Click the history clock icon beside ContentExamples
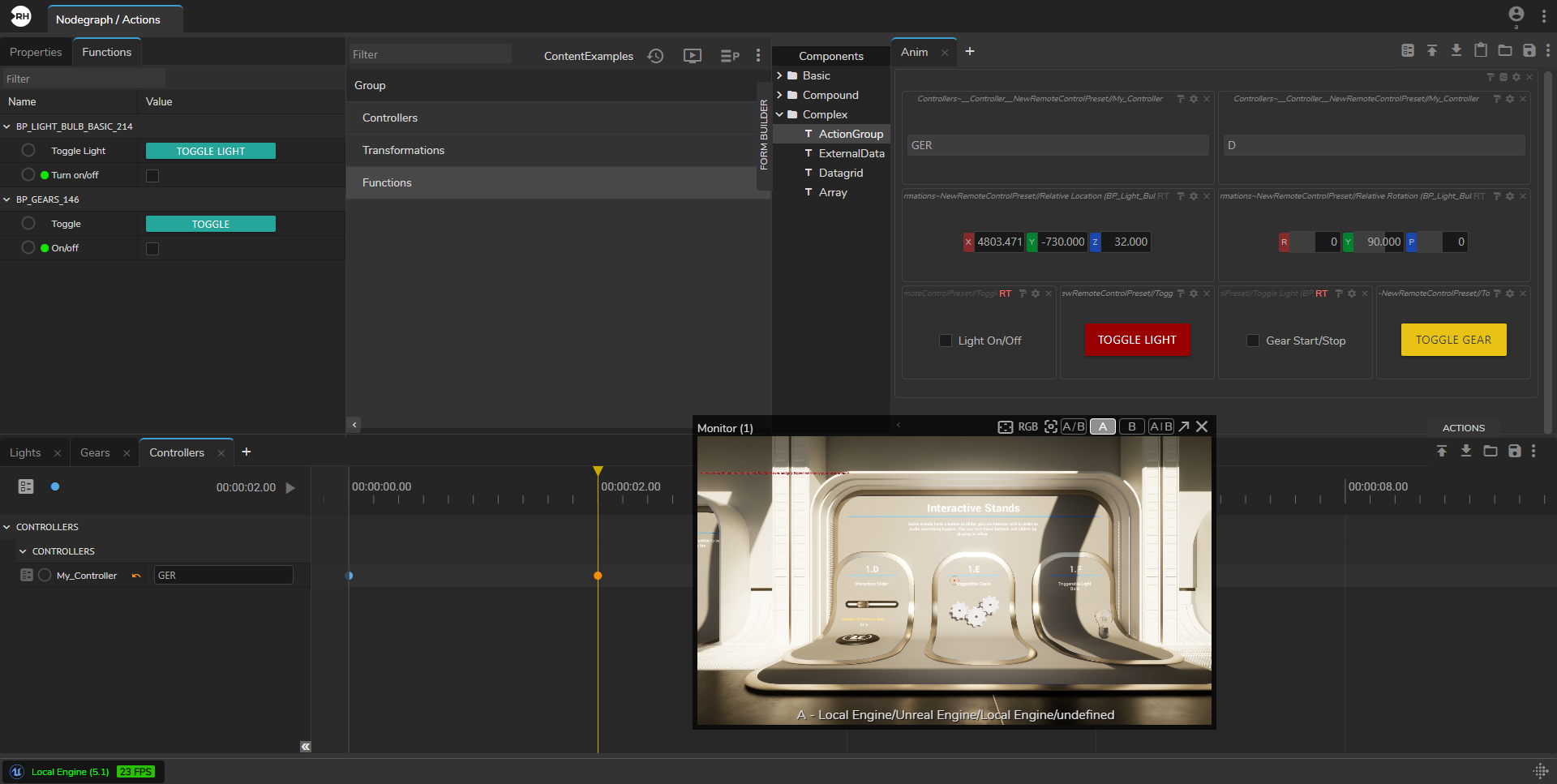This screenshot has height=784, width=1557. [655, 56]
